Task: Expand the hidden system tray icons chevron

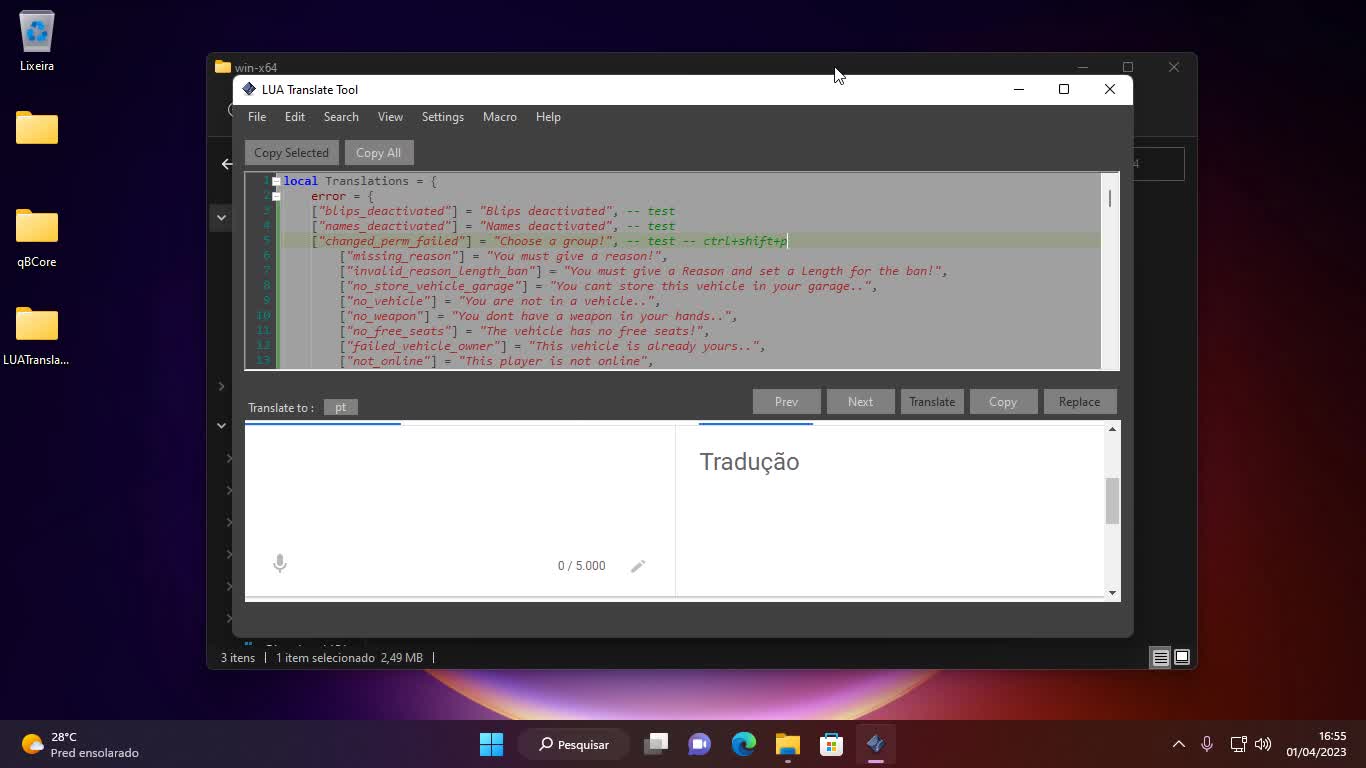Action: [1178, 744]
